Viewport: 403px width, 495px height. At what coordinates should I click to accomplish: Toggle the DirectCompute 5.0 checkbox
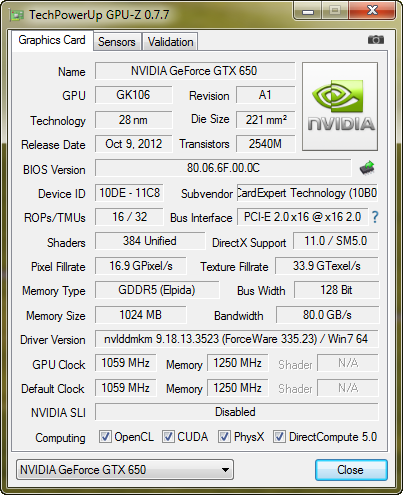coord(279,436)
